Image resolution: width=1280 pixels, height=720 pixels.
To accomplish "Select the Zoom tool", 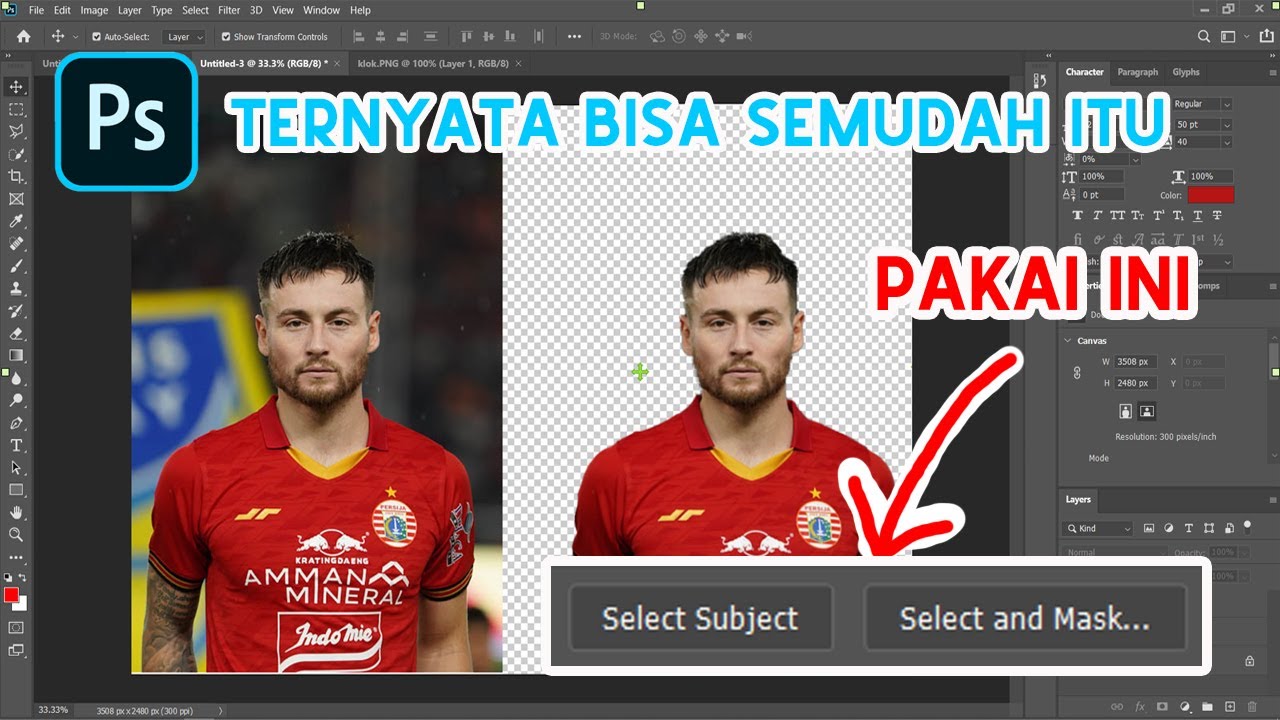I will click(x=16, y=535).
